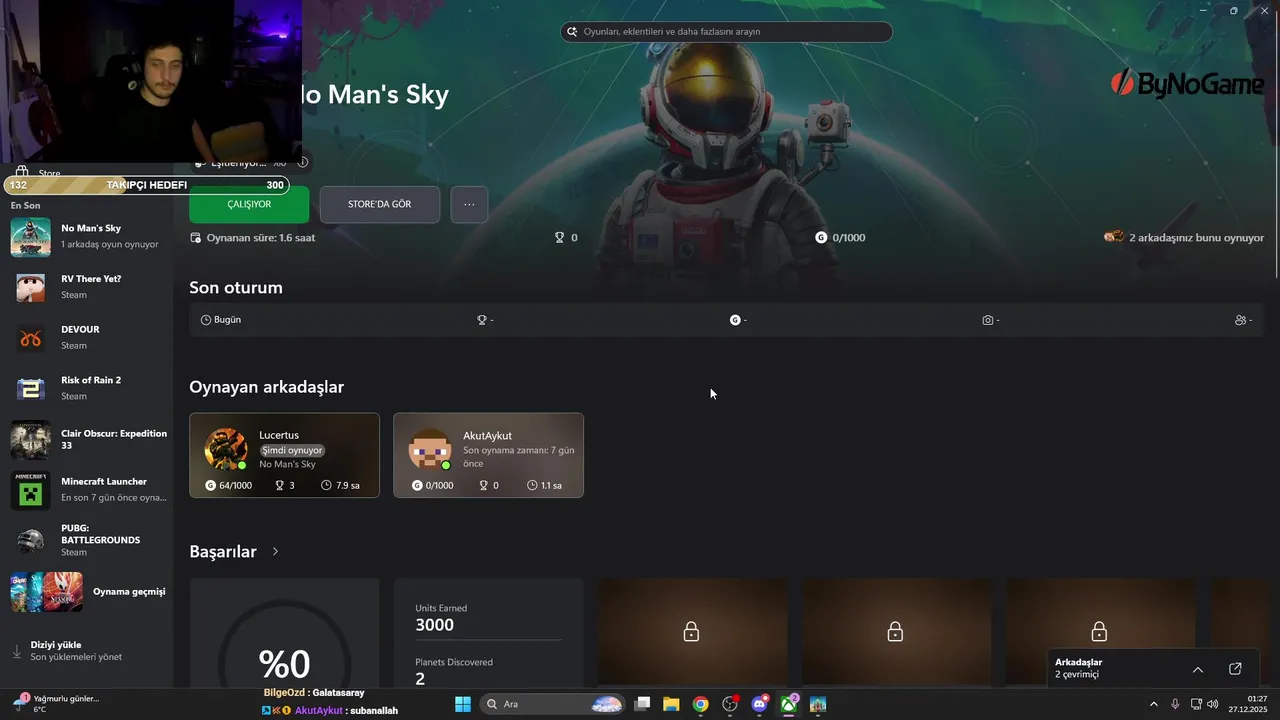Click Oynanan süre: 1.6 saat text
The image size is (1280, 720).
[x=261, y=238]
